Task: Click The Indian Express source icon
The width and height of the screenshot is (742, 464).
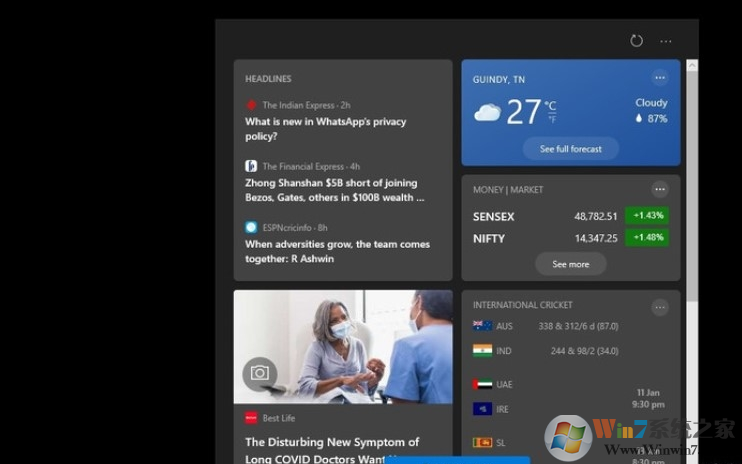Action: pyautogui.click(x=252, y=105)
